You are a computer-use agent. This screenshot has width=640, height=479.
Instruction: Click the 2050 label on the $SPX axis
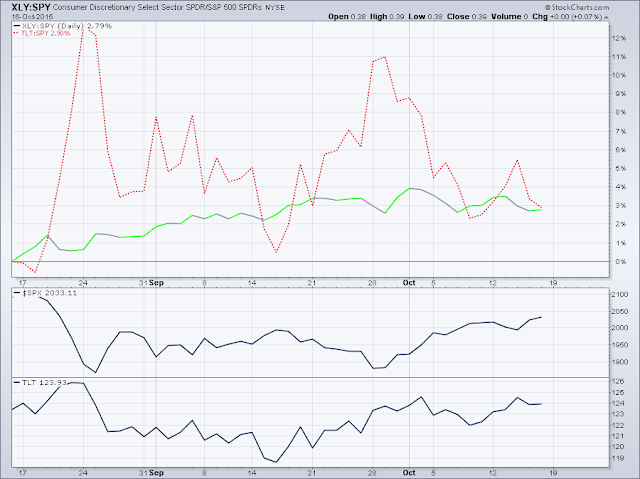(620, 312)
